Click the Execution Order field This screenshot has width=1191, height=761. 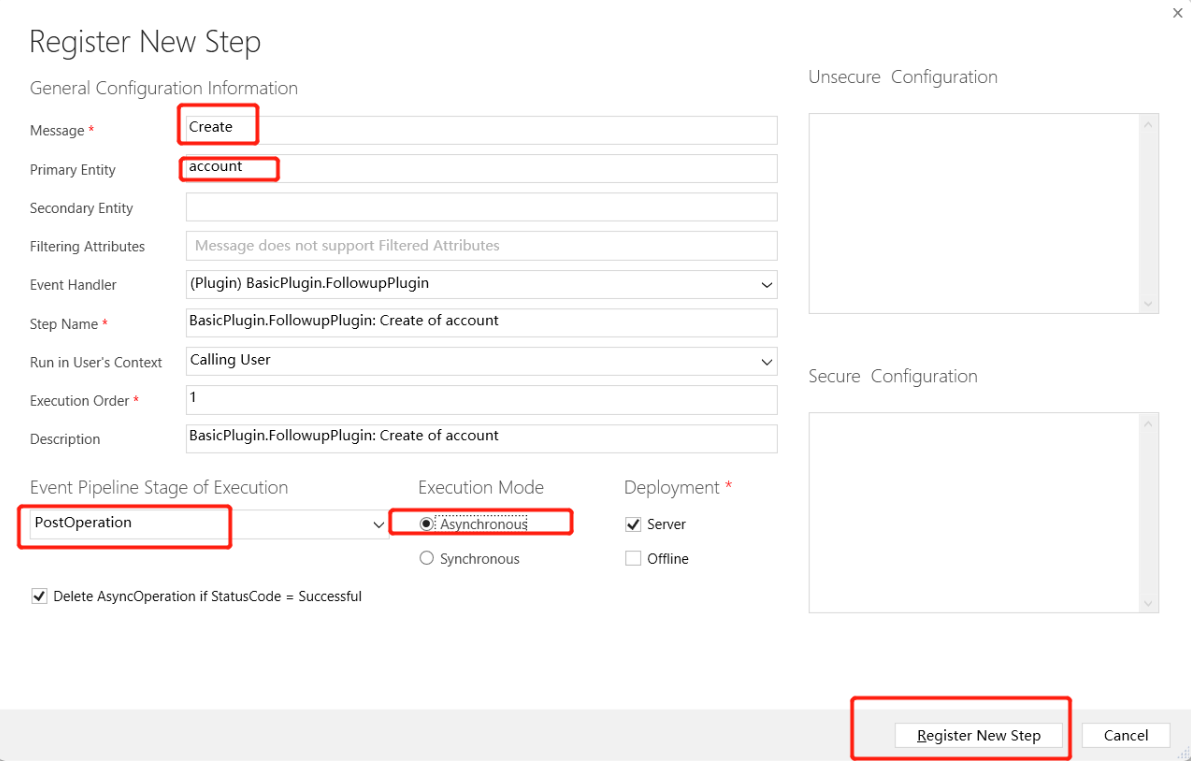(481, 400)
